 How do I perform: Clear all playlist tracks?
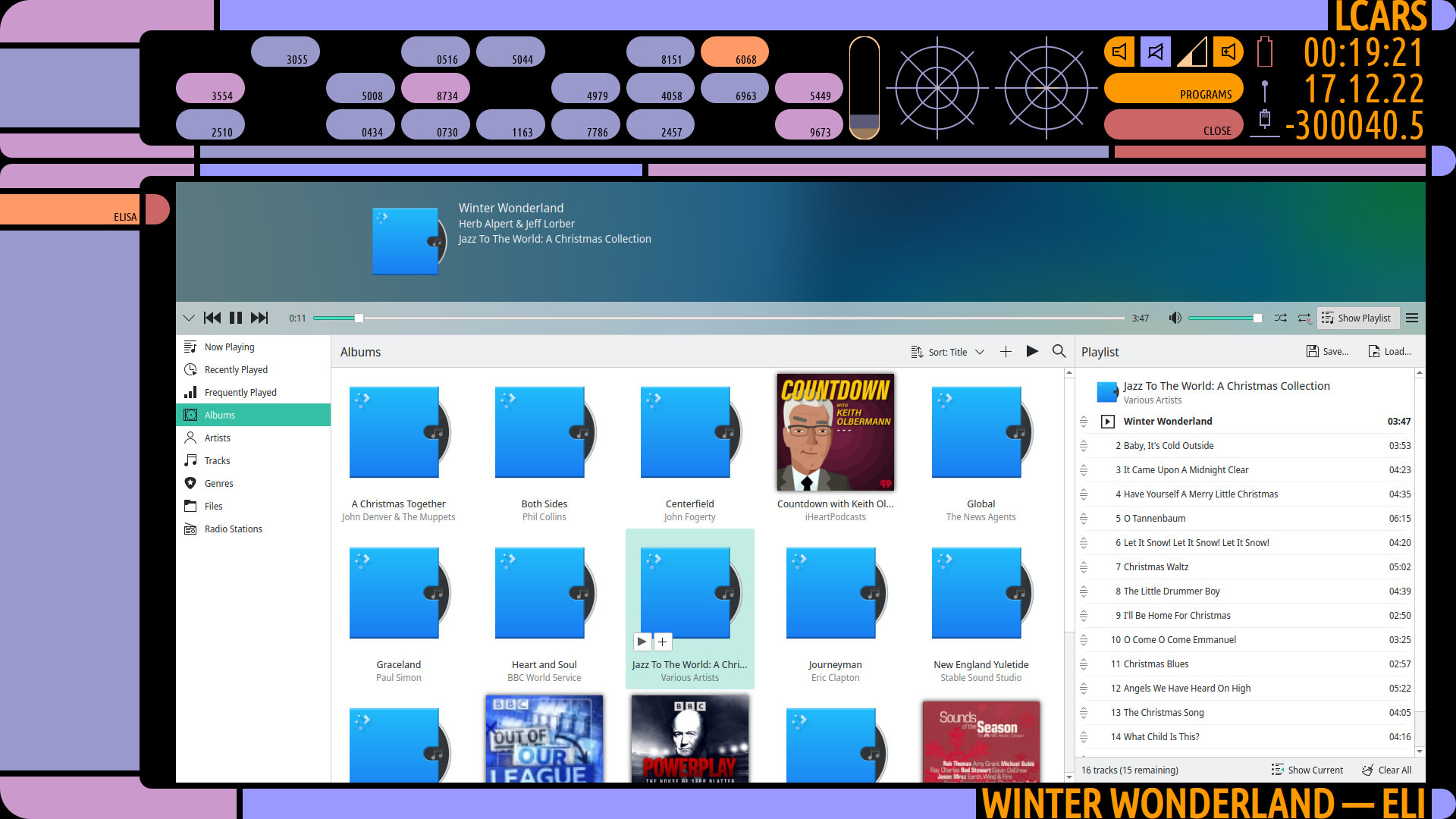pyautogui.click(x=1387, y=770)
